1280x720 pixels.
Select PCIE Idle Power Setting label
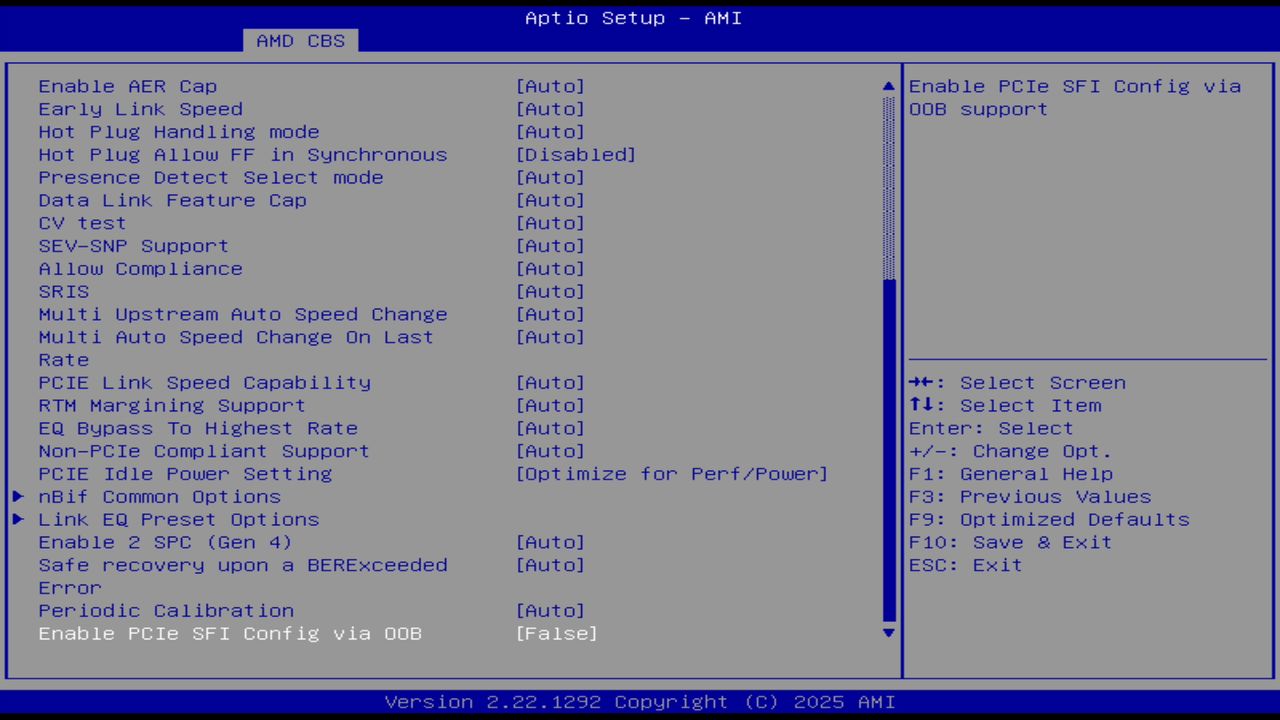coord(185,473)
